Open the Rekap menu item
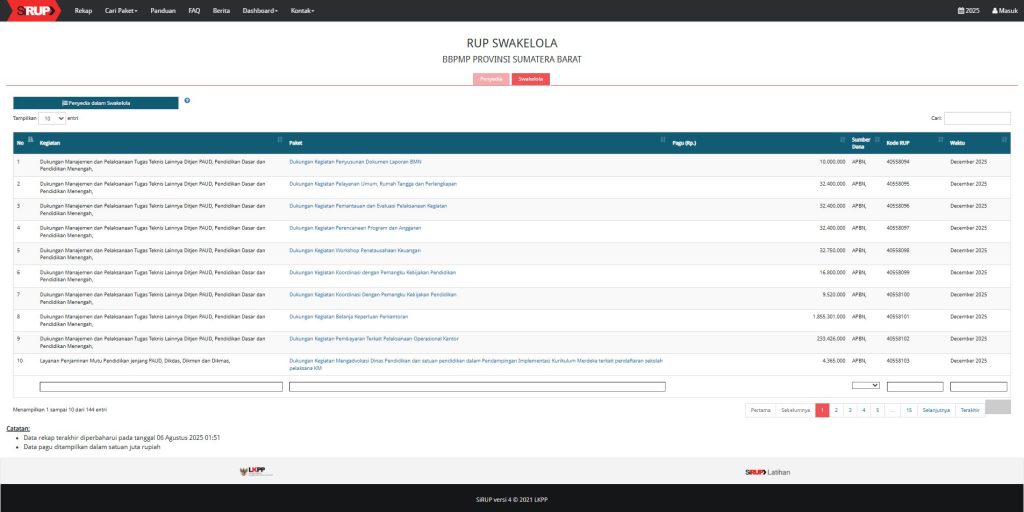 pyautogui.click(x=83, y=10)
